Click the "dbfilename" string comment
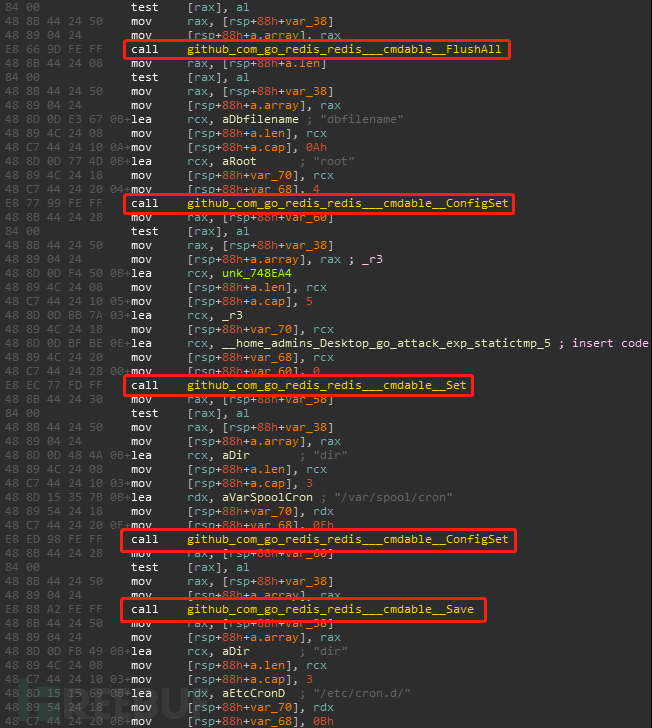This screenshot has height=728, width=652. (362, 119)
